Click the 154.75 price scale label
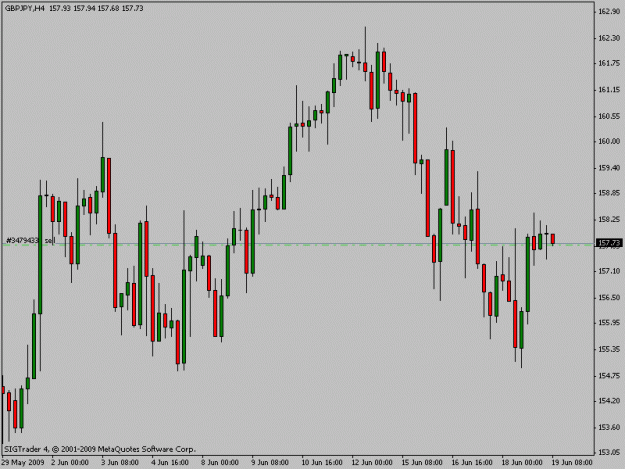This screenshot has width=625, height=469. [x=609, y=376]
